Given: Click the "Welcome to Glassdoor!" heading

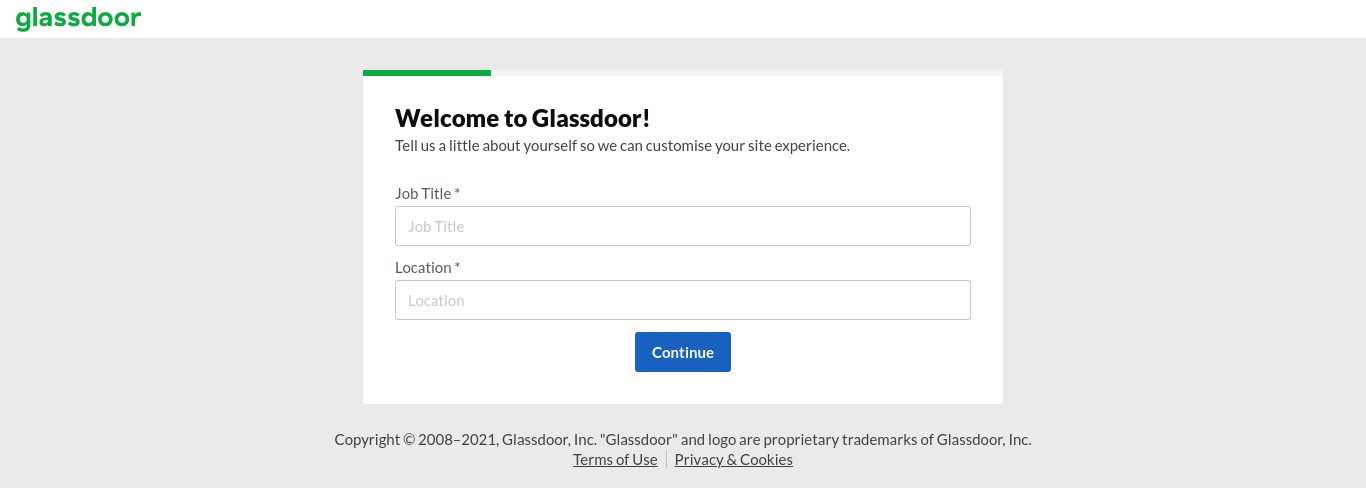Looking at the screenshot, I should coord(523,118).
